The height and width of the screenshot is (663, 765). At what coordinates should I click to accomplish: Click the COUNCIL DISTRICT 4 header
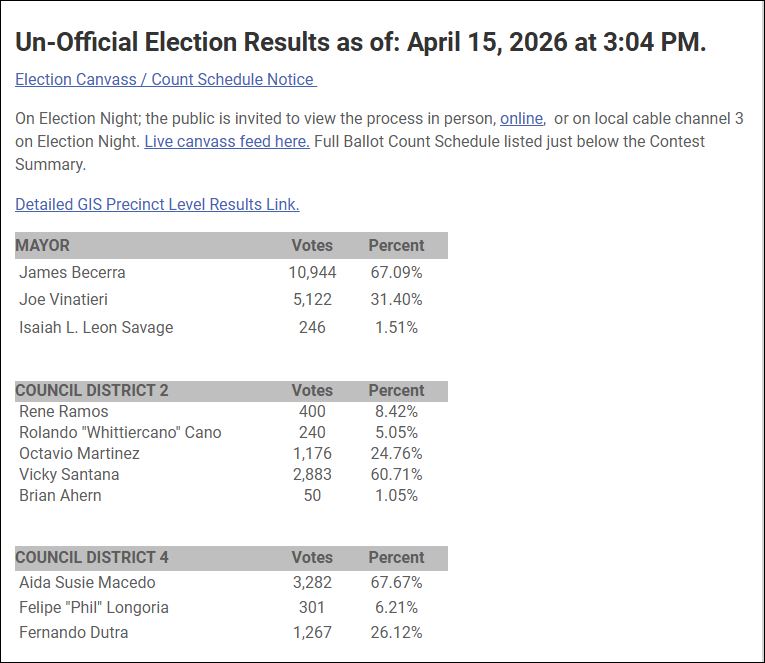(92, 557)
